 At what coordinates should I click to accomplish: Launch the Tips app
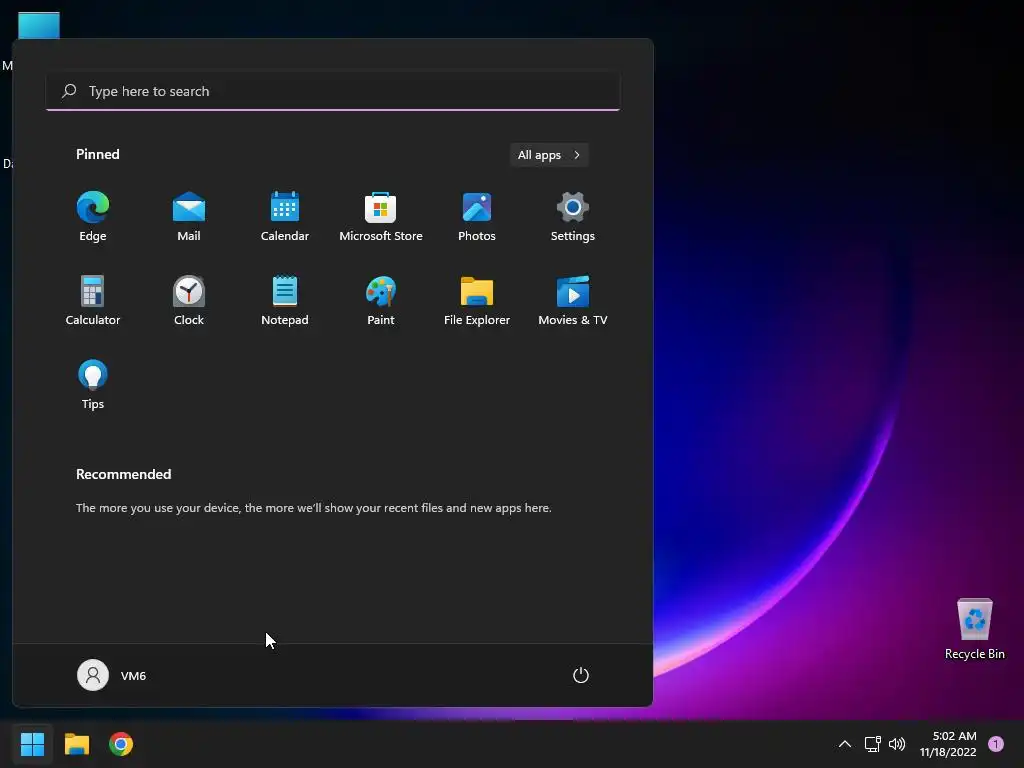pos(93,385)
